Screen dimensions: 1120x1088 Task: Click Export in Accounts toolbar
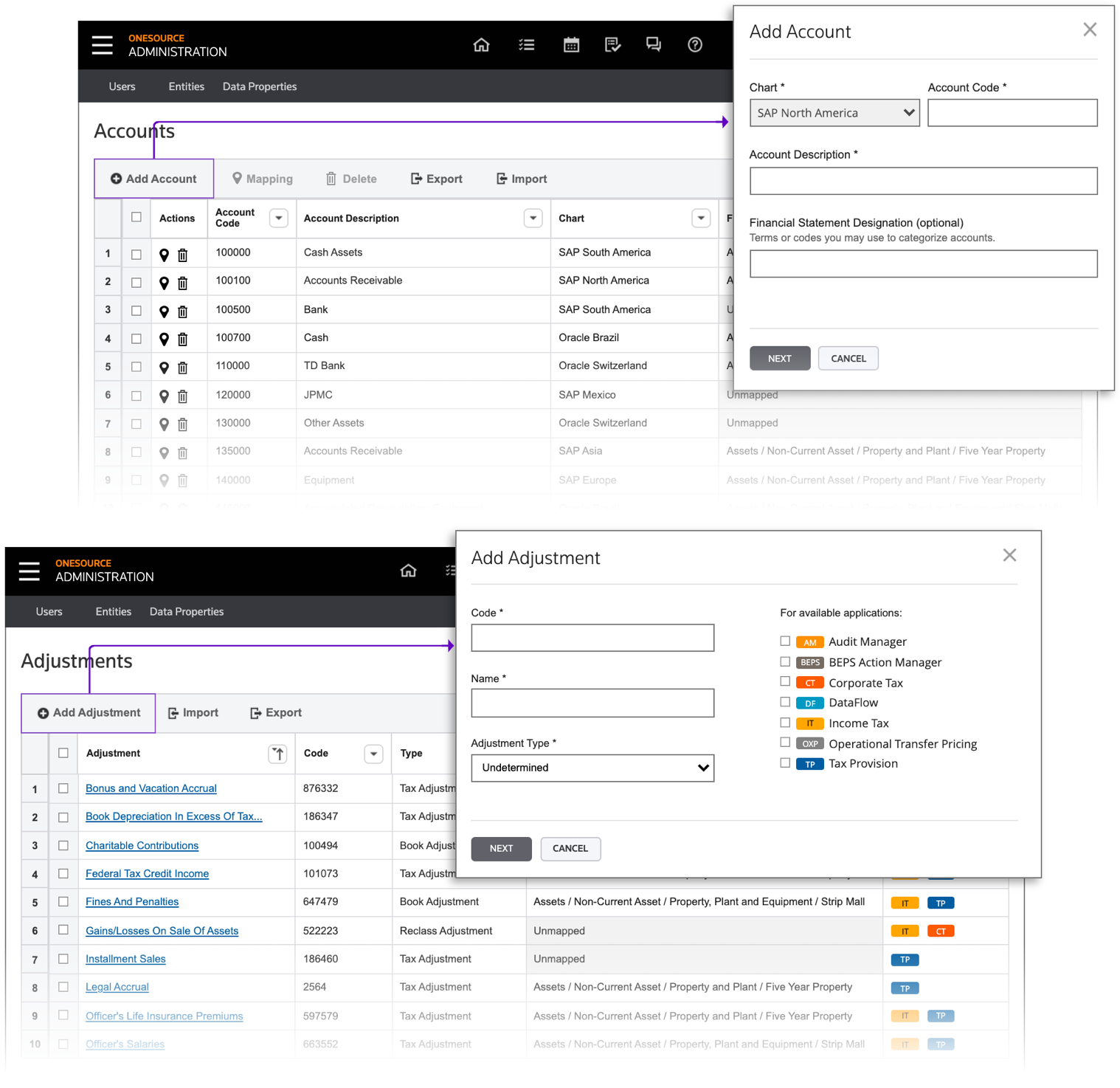click(437, 179)
